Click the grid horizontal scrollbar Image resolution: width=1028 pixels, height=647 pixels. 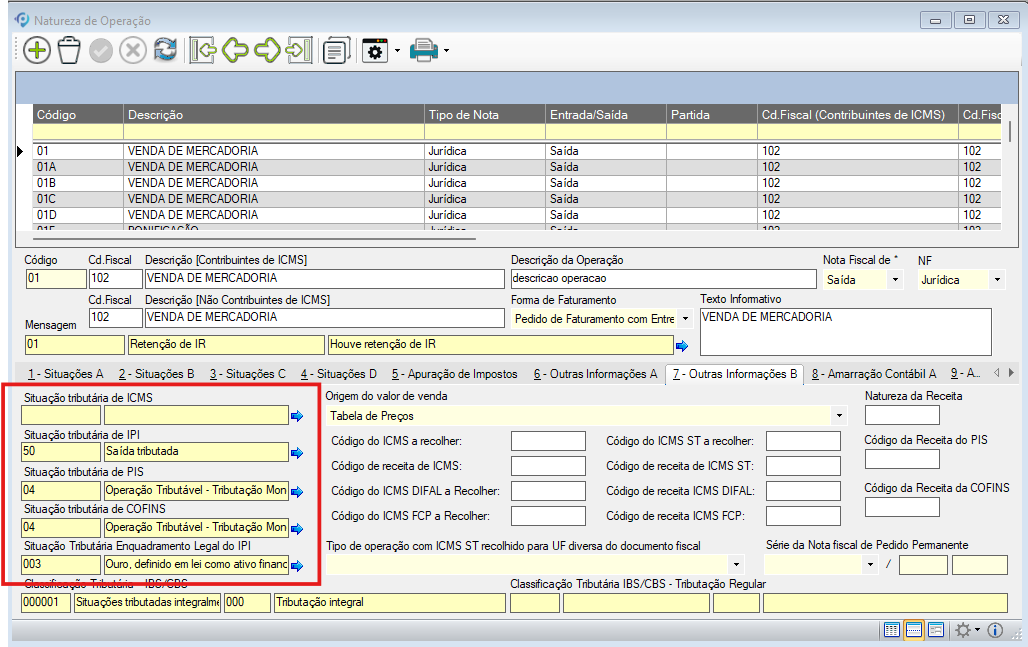click(256, 239)
